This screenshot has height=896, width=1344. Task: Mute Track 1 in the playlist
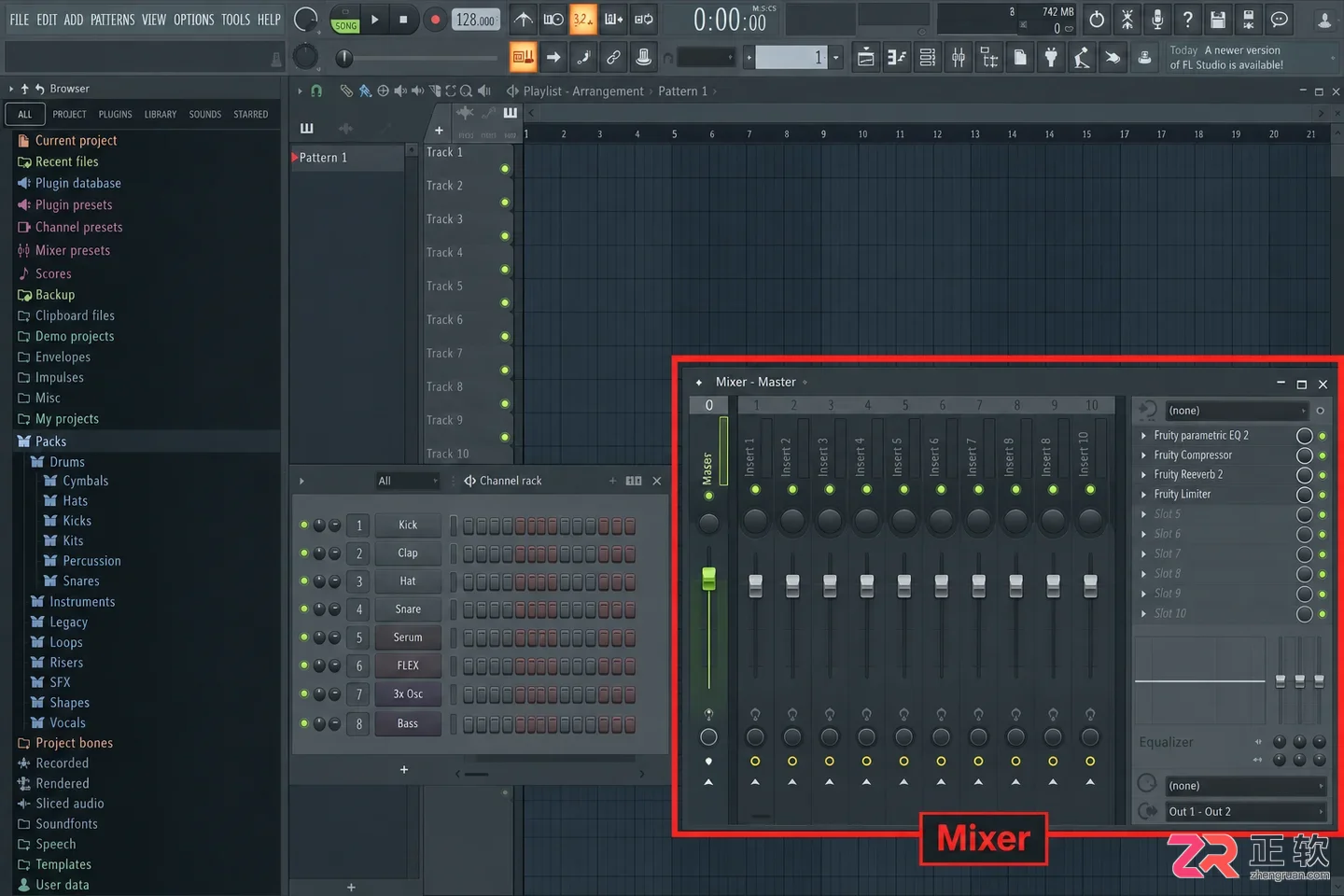click(x=505, y=169)
